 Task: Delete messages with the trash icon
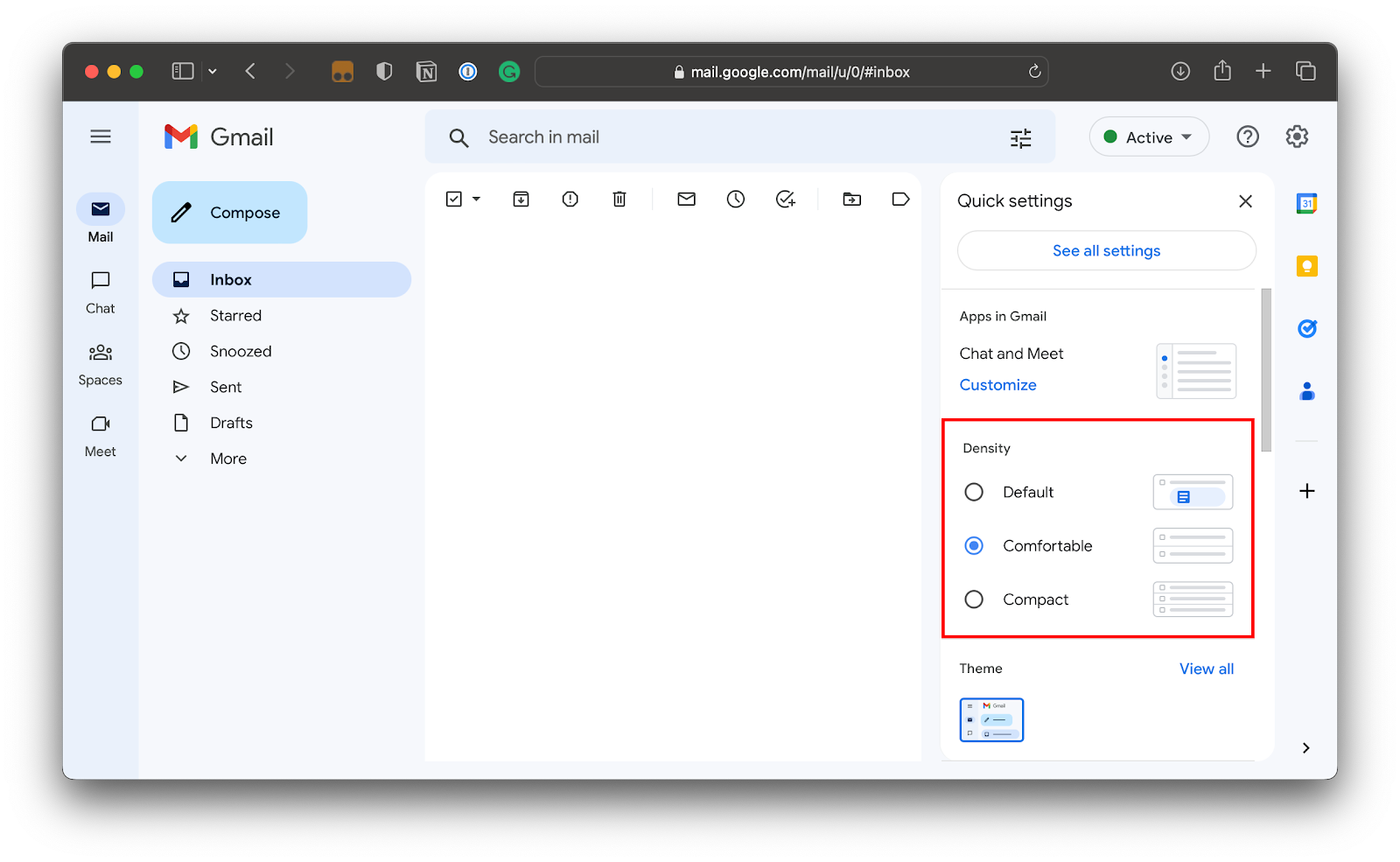[619, 199]
